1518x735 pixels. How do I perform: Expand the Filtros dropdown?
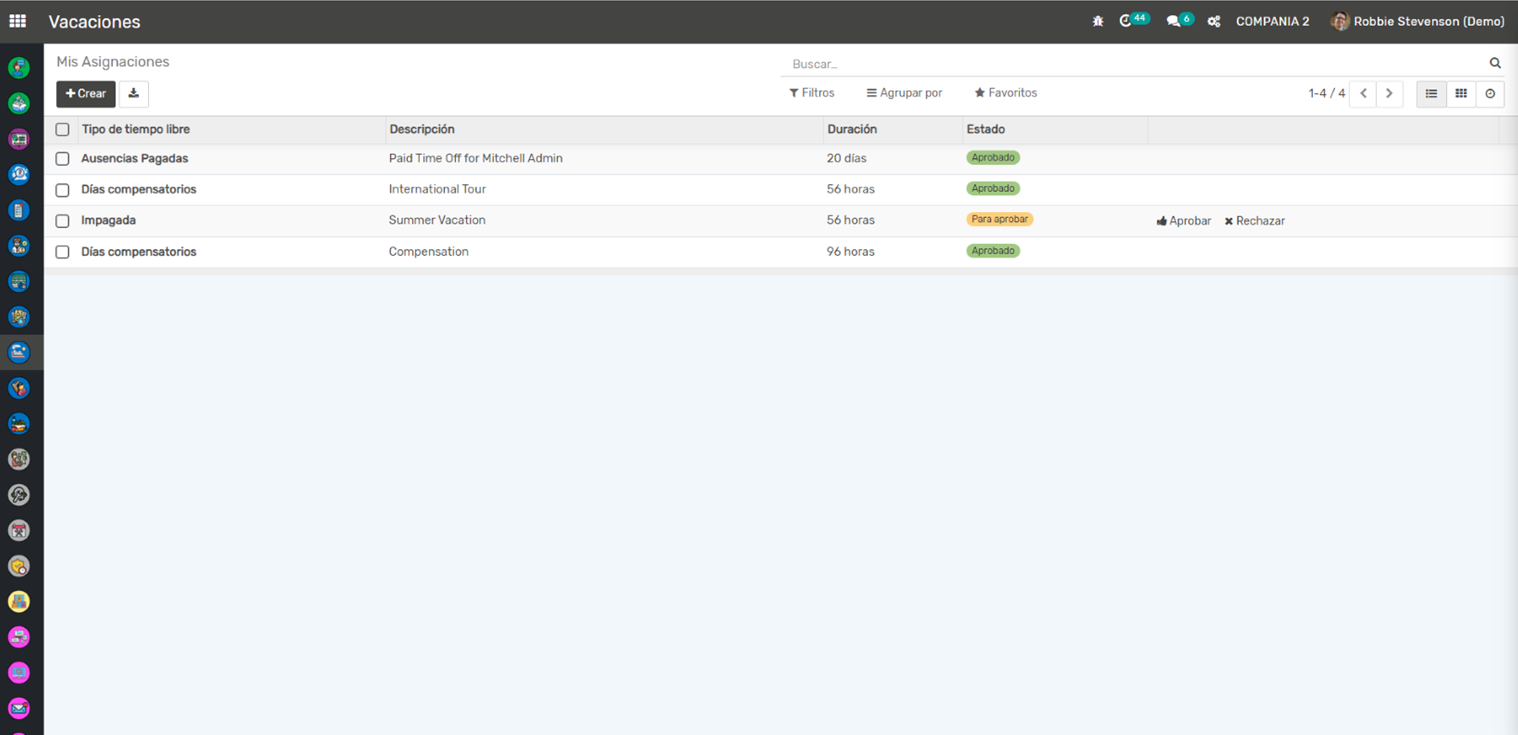point(812,93)
